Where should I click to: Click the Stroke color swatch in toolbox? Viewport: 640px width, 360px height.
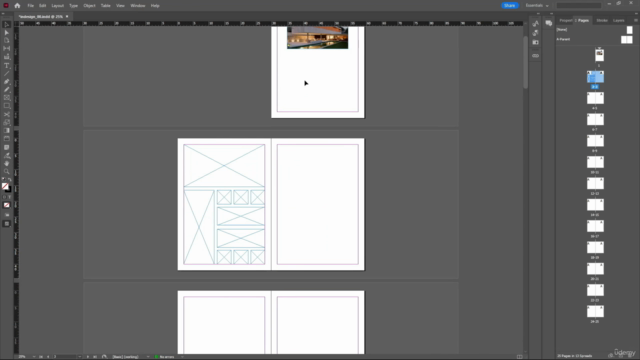(9, 189)
